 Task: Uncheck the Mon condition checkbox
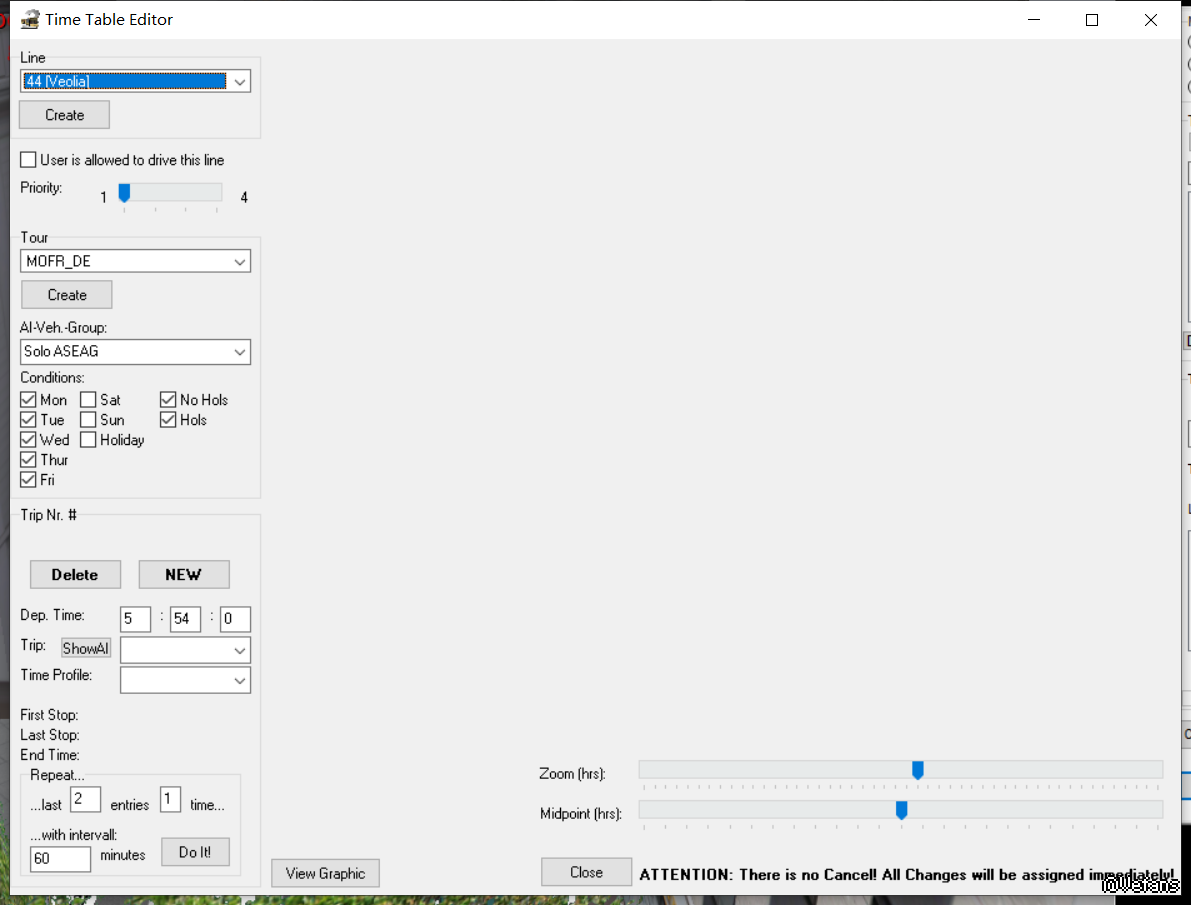pyautogui.click(x=28, y=400)
